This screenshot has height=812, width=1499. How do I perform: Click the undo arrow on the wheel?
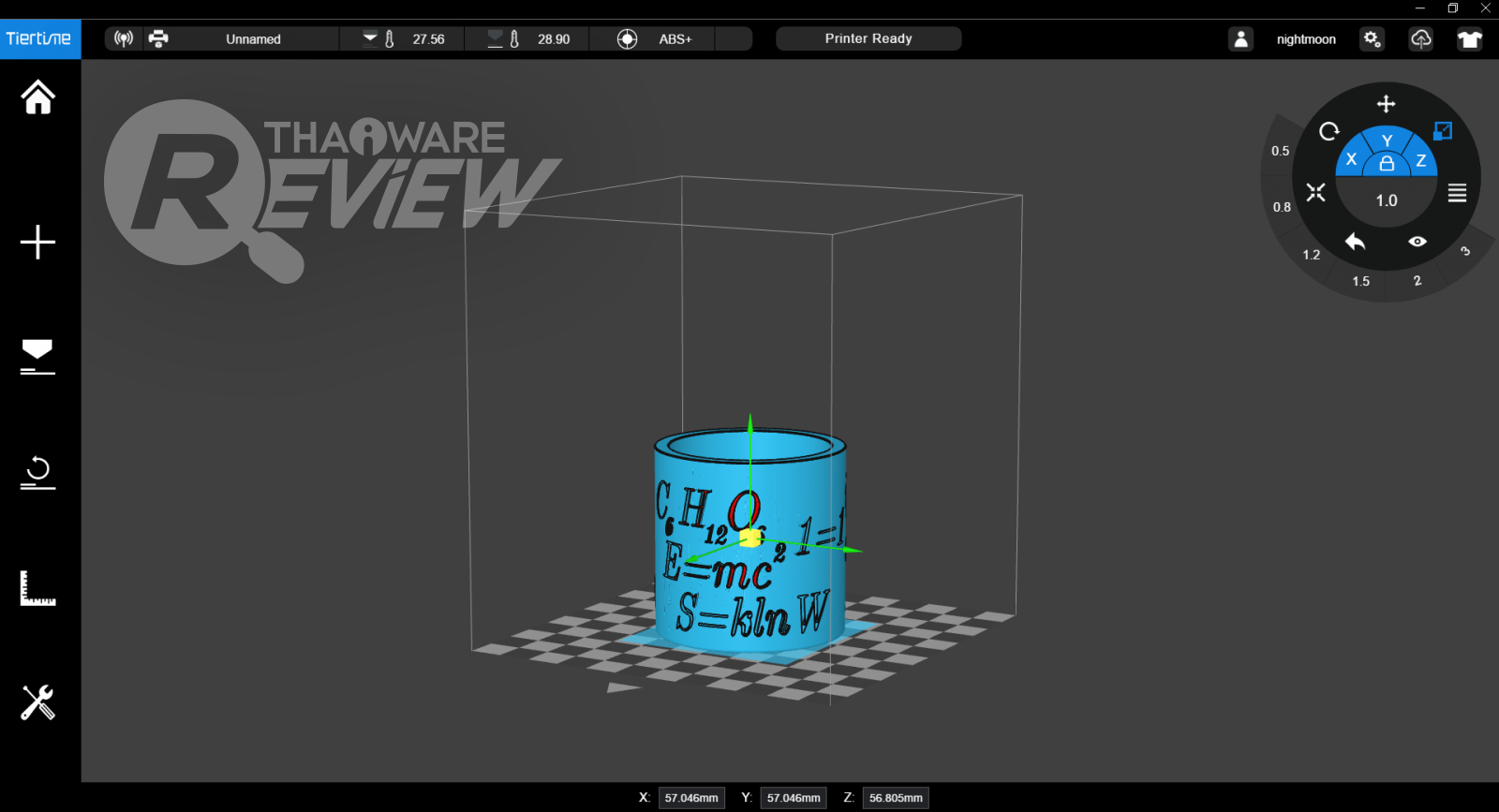coord(1355,242)
